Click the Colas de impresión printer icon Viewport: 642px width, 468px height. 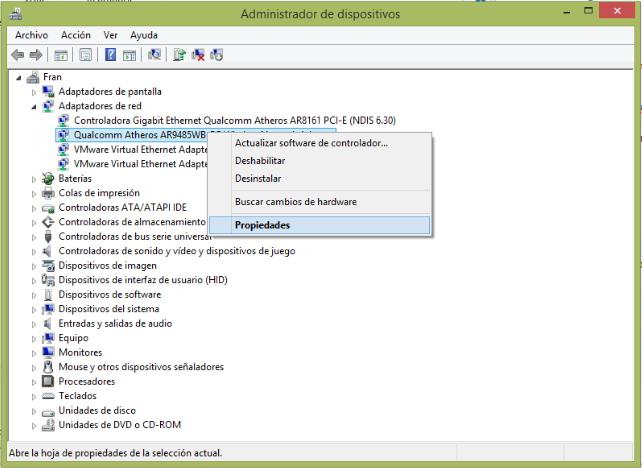[x=48, y=192]
